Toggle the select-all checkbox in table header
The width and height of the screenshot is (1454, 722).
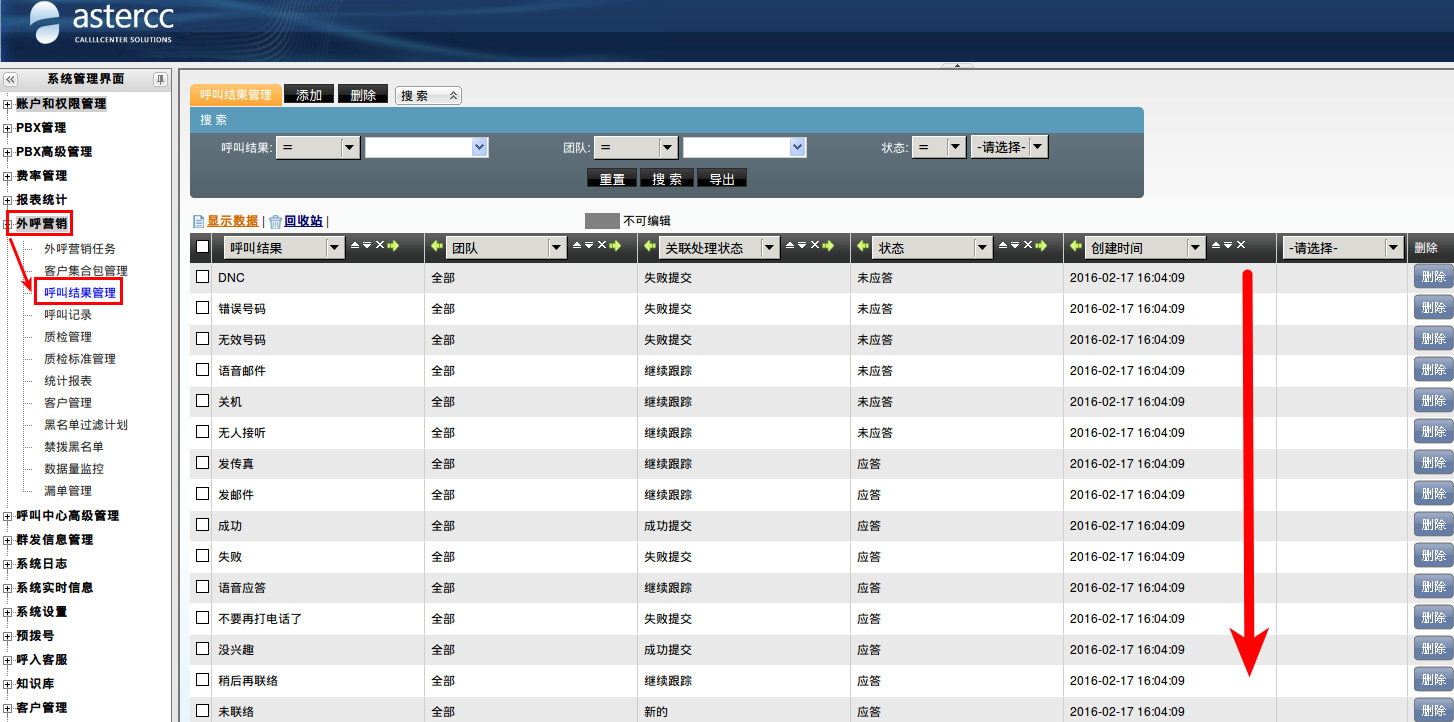(x=202, y=247)
